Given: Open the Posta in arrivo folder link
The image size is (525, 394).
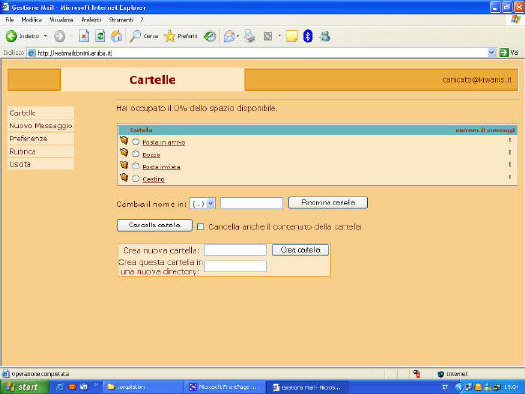Looking at the screenshot, I should point(164,143).
